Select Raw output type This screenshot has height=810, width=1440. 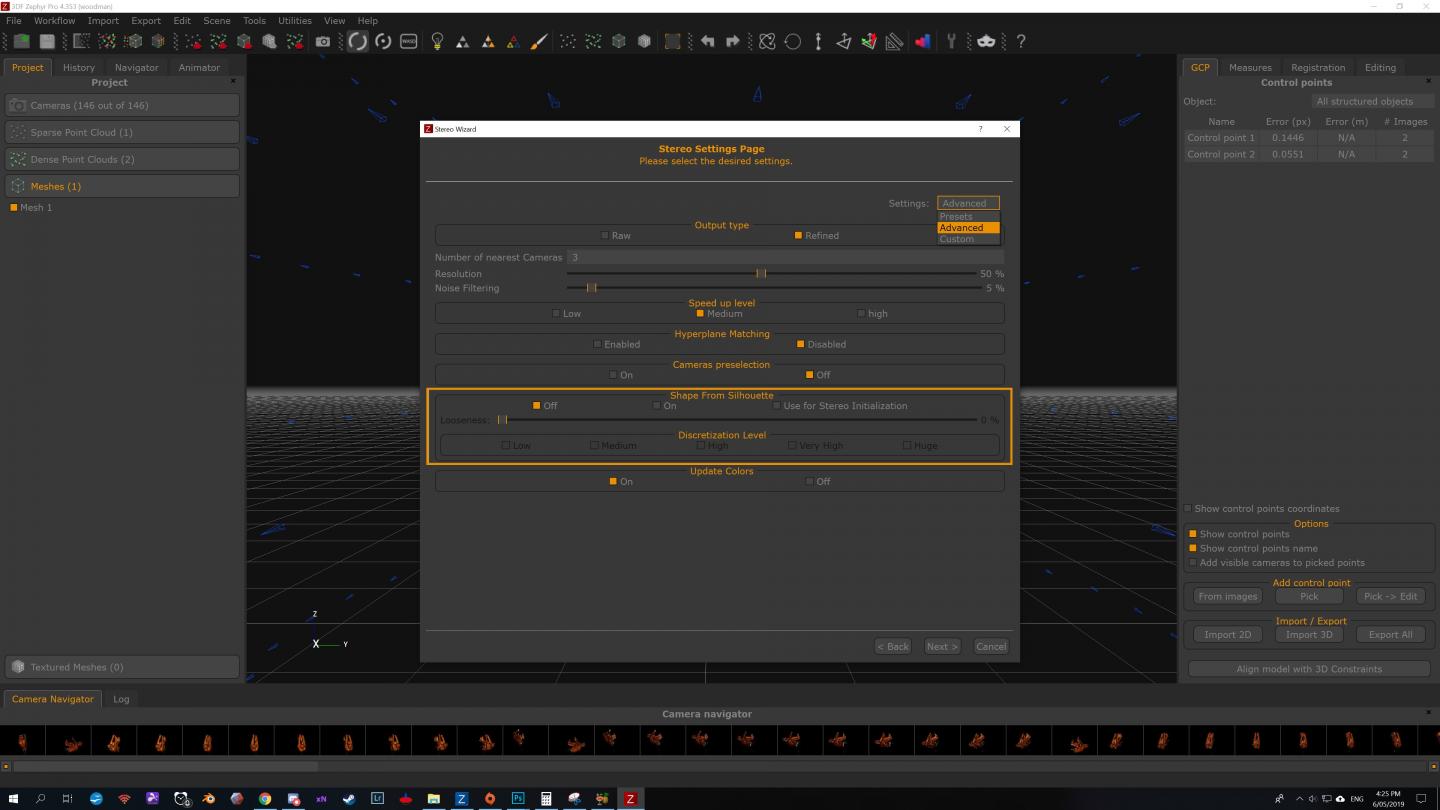[x=605, y=236]
